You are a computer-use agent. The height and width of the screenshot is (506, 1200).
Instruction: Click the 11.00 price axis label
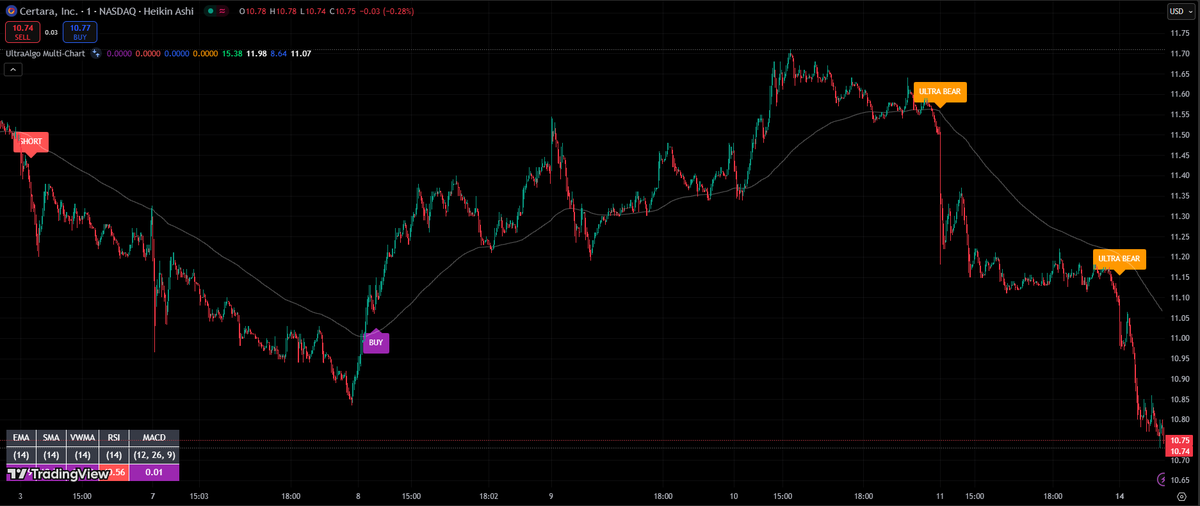(x=1179, y=338)
